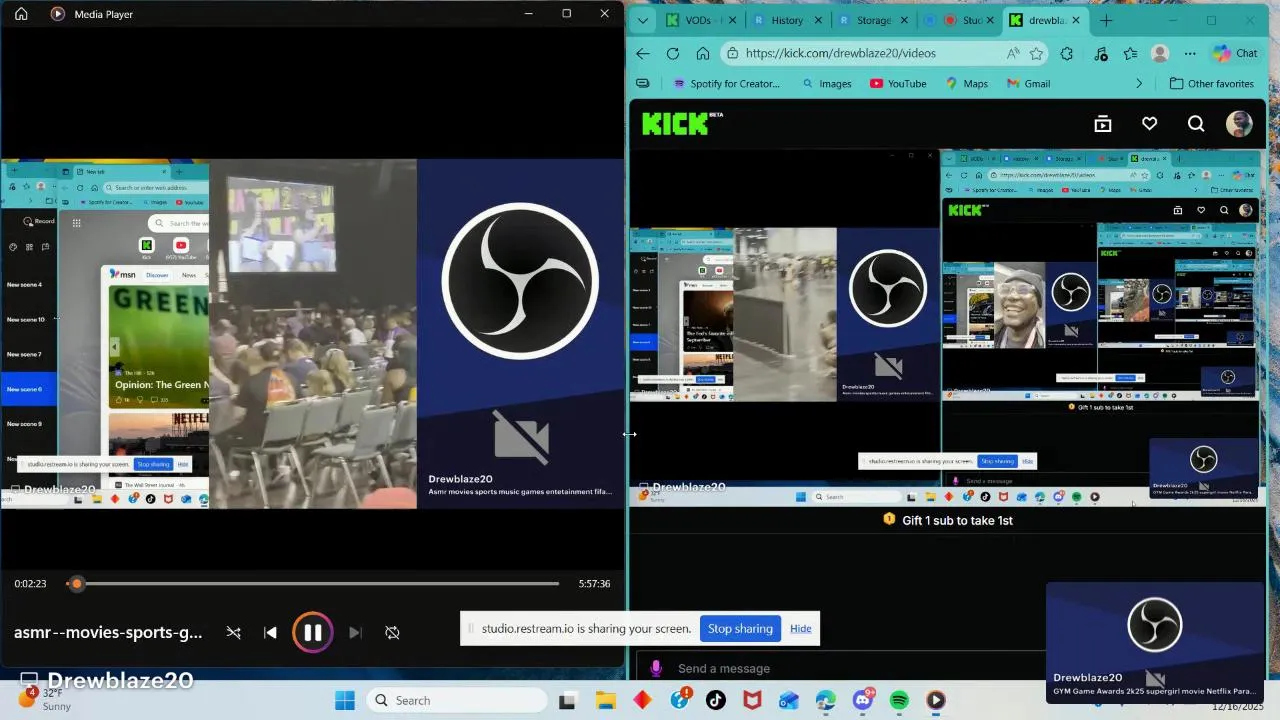This screenshot has height=720, width=1280.
Task: Open the Favorites list icon
Action: click(x=1130, y=54)
